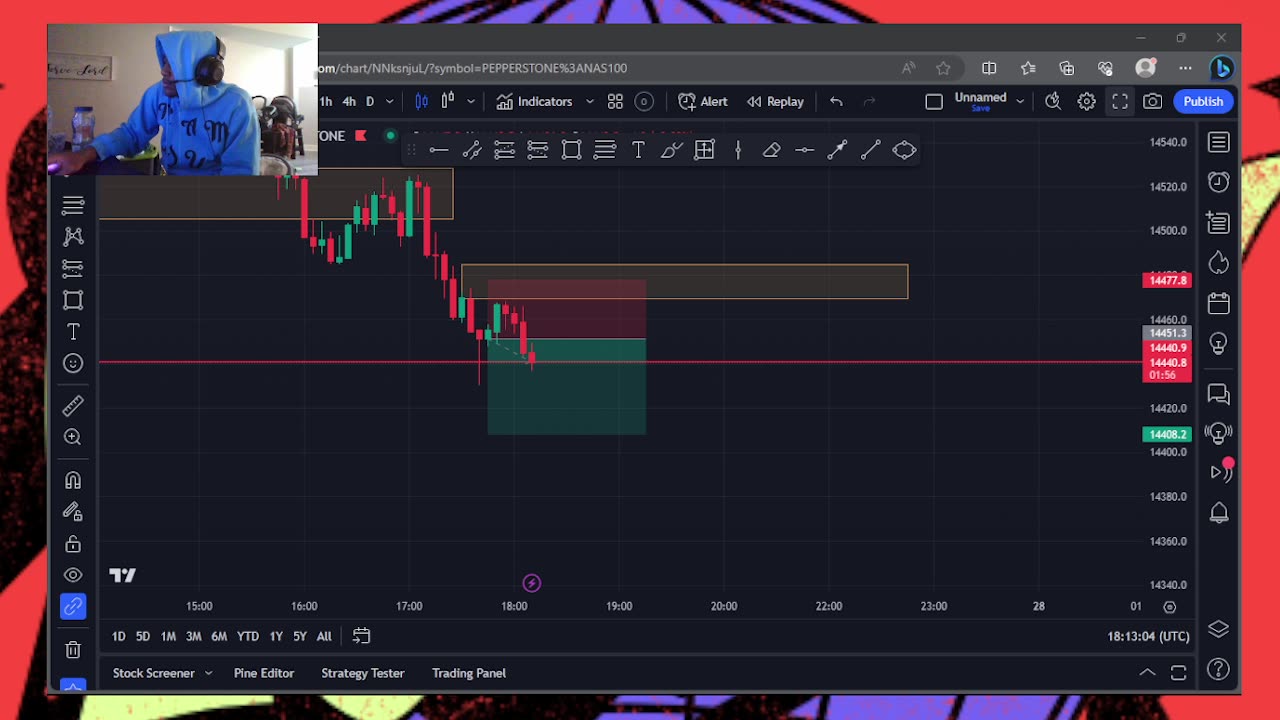Open the object tree layers icon
1280x720 pixels.
click(1218, 629)
